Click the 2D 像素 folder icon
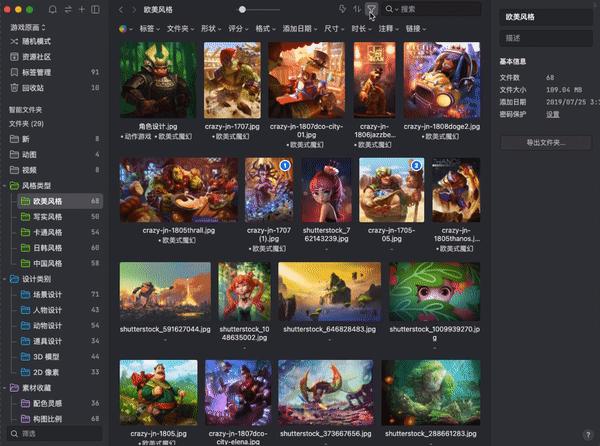 point(25,372)
